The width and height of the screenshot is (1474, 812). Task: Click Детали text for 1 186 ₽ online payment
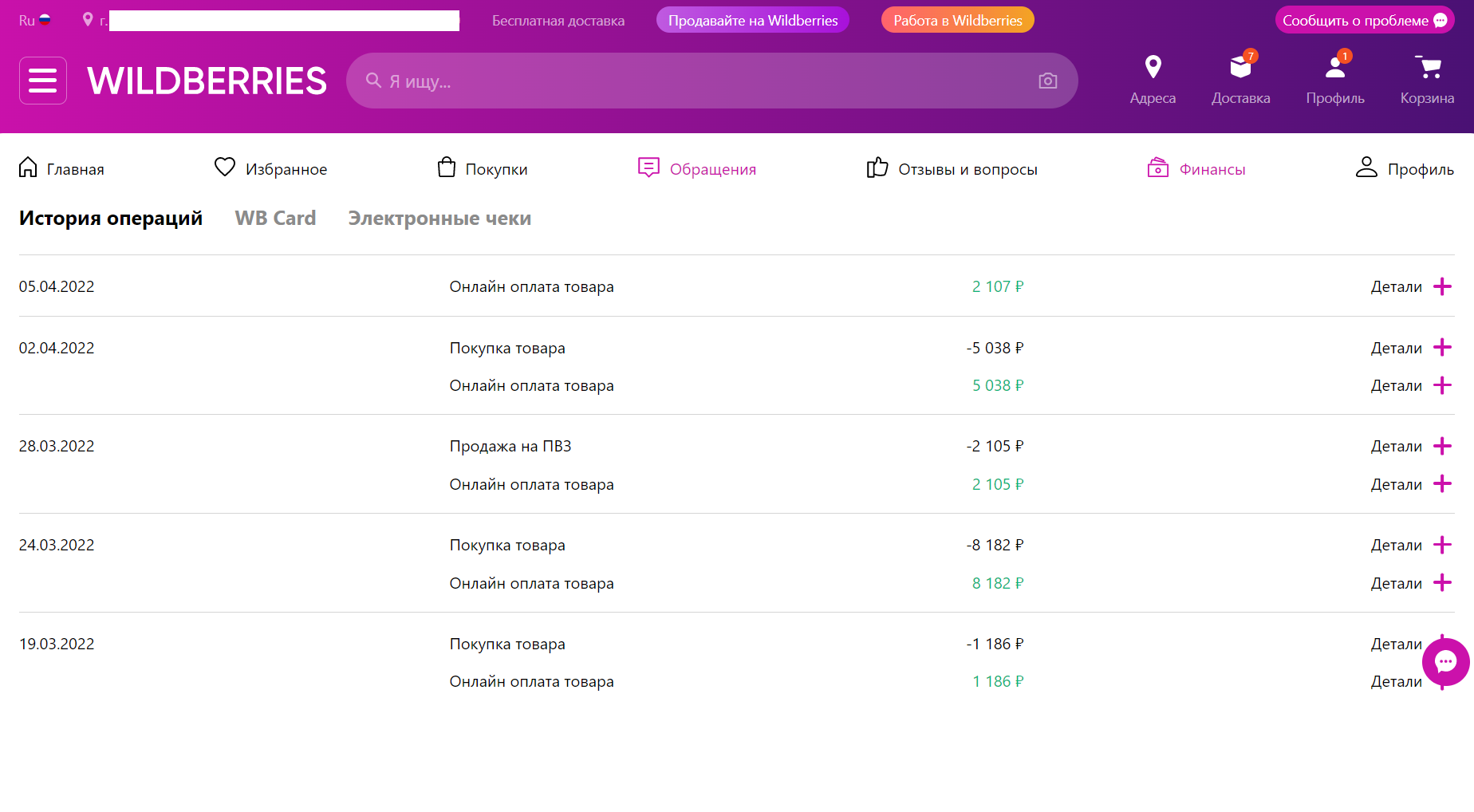pos(1397,681)
